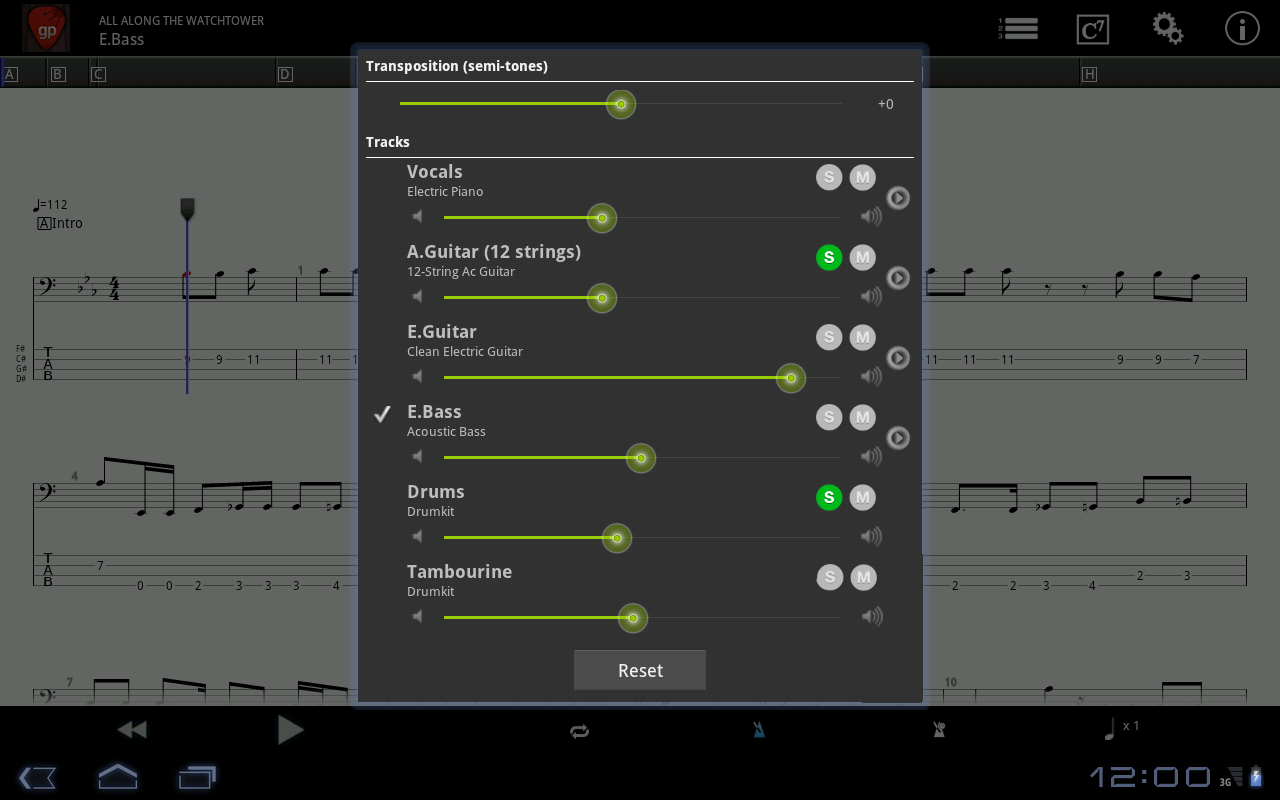Image resolution: width=1280 pixels, height=800 pixels.
Task: Mute the E.Guitar track
Action: coord(862,337)
